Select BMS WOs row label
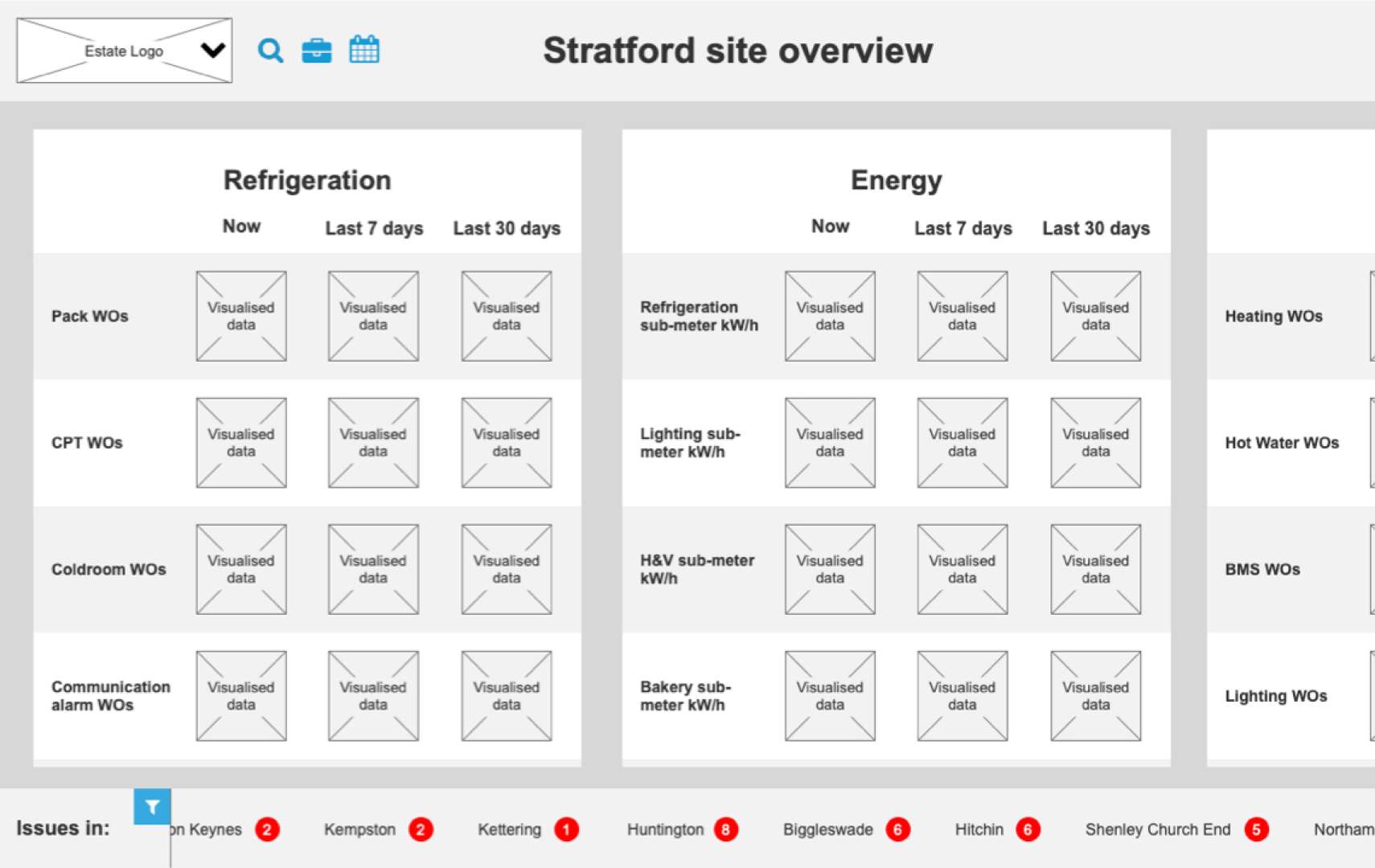 (x=1262, y=569)
